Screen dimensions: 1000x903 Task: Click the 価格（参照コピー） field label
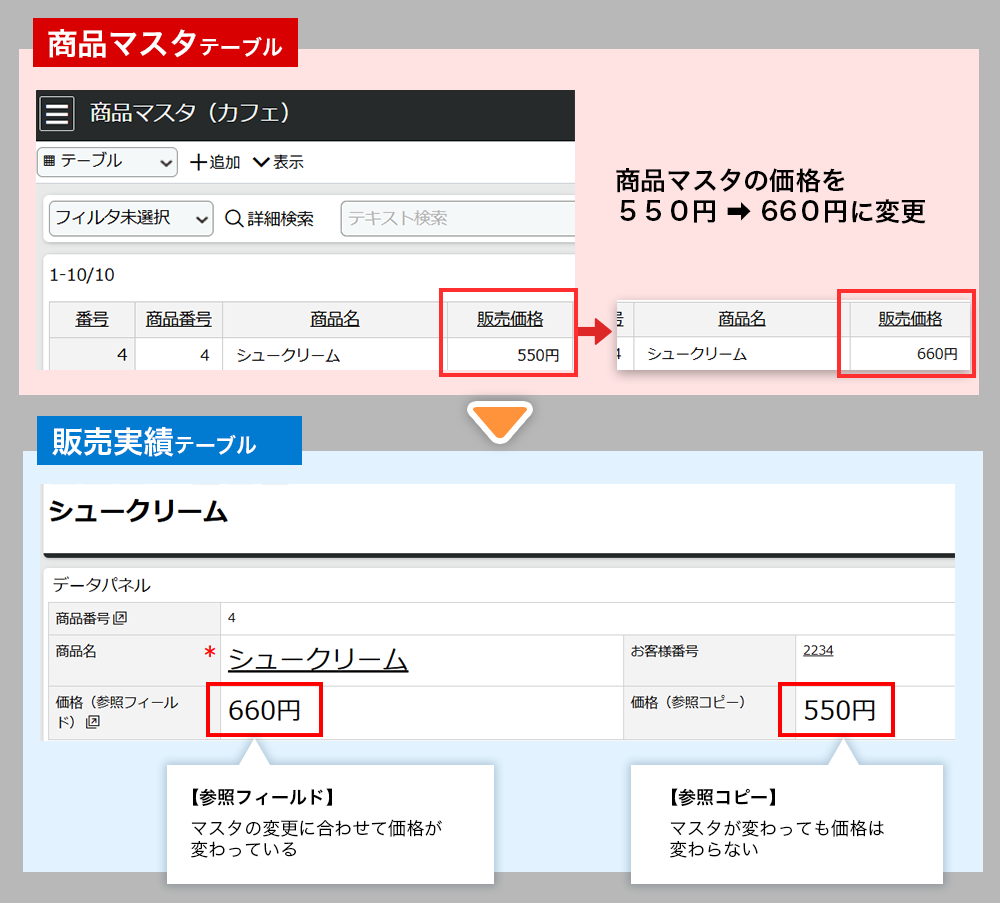688,702
